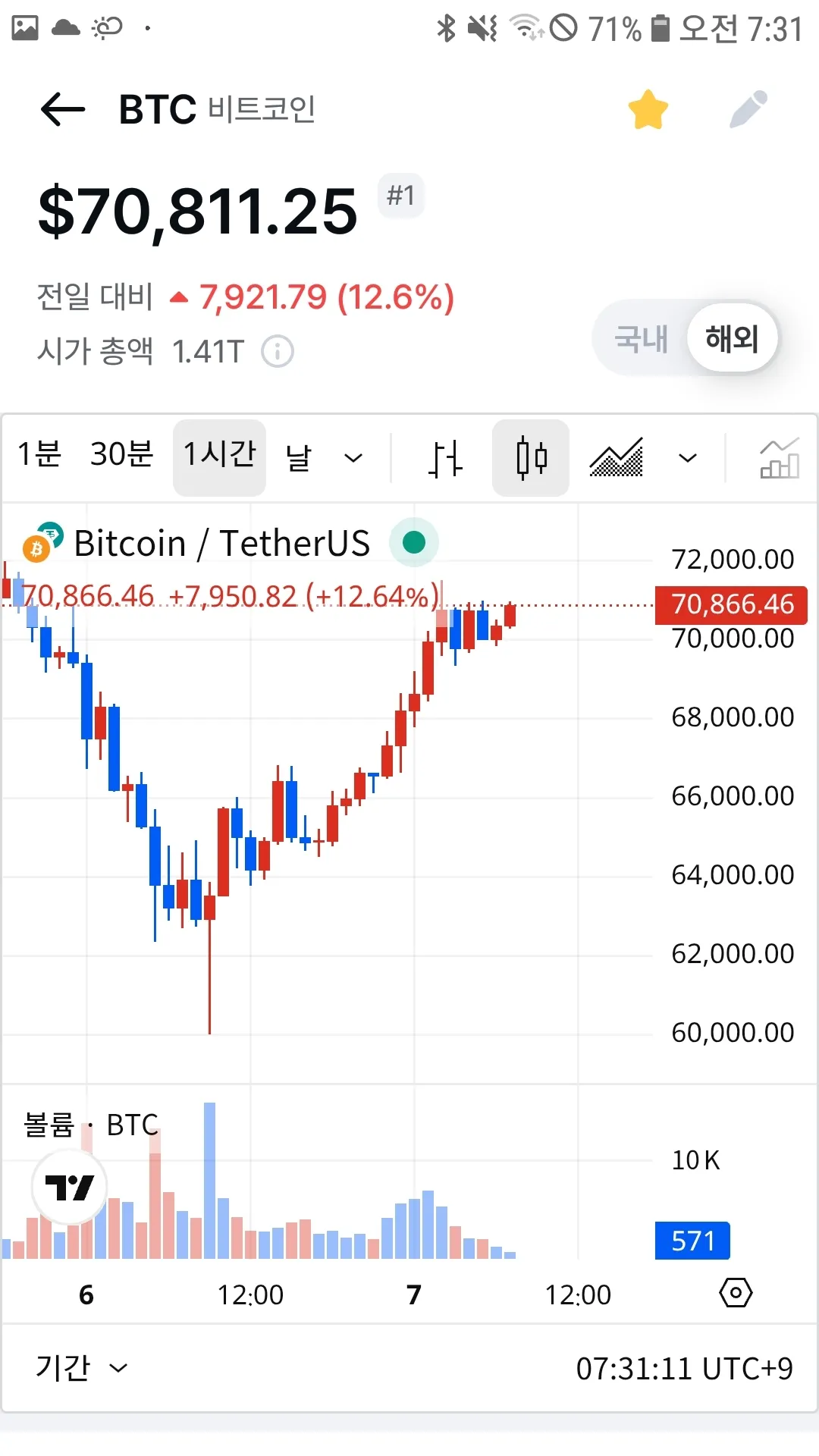This screenshot has width=819, height=1456.
Task: Choose the 1시간 interval
Action: click(x=219, y=457)
